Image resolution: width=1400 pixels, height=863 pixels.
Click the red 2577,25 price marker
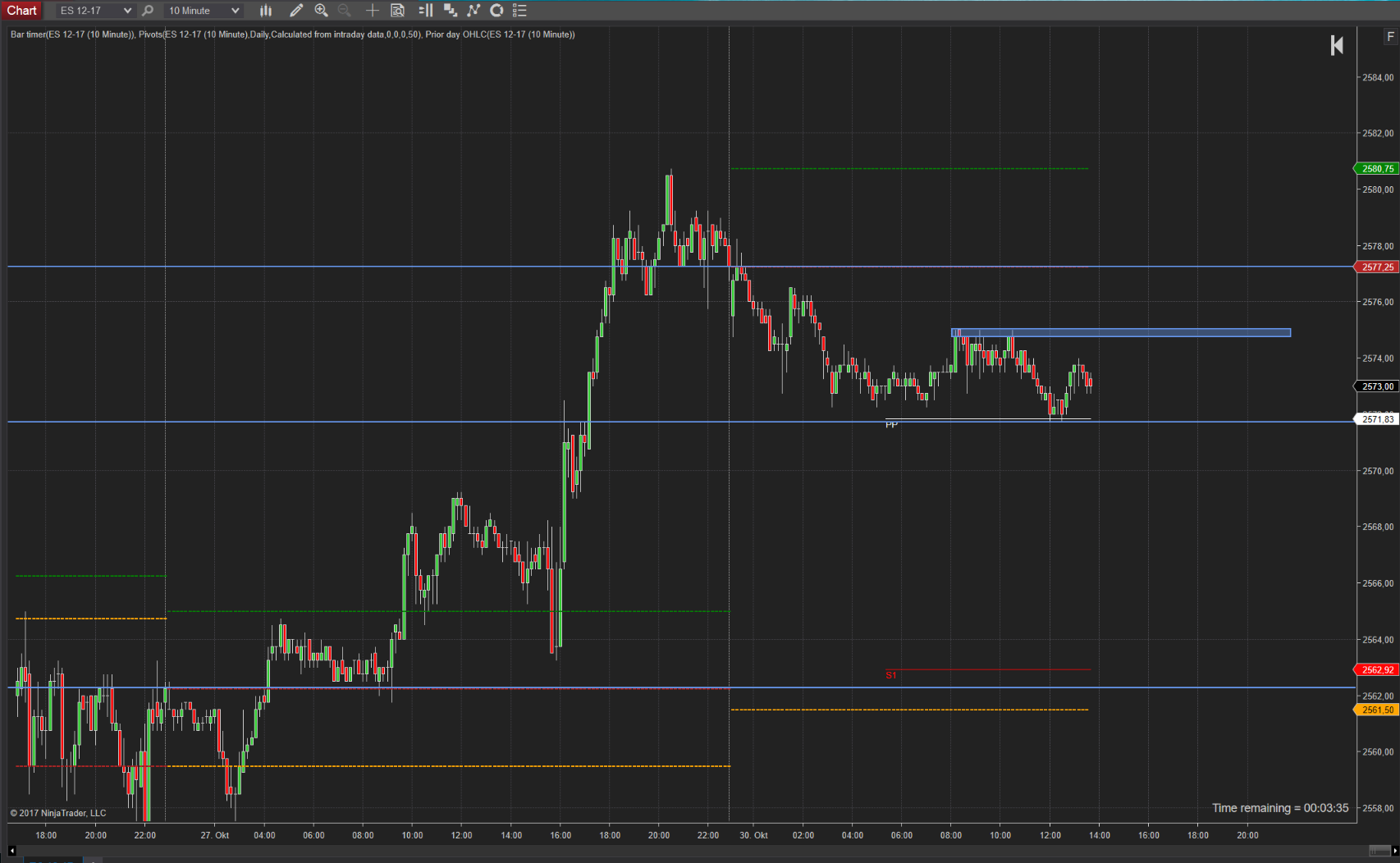click(x=1376, y=267)
